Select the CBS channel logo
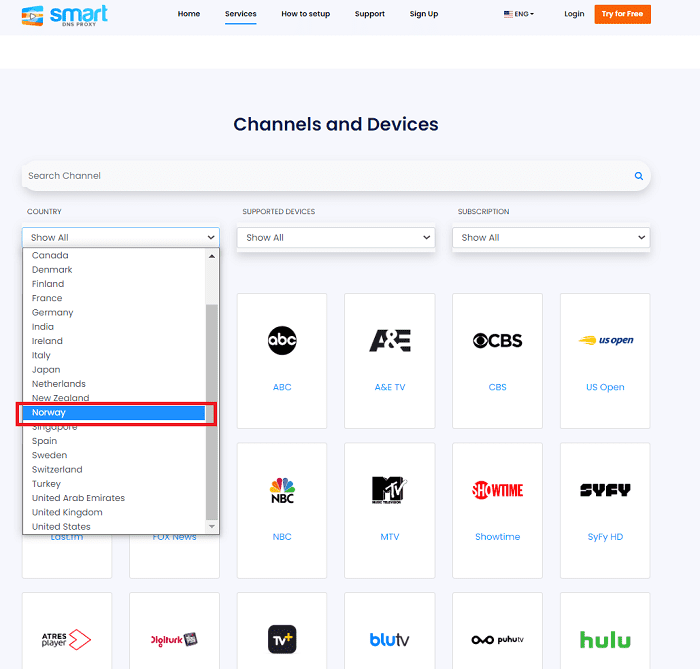This screenshot has height=669, width=700. pyautogui.click(x=497, y=341)
